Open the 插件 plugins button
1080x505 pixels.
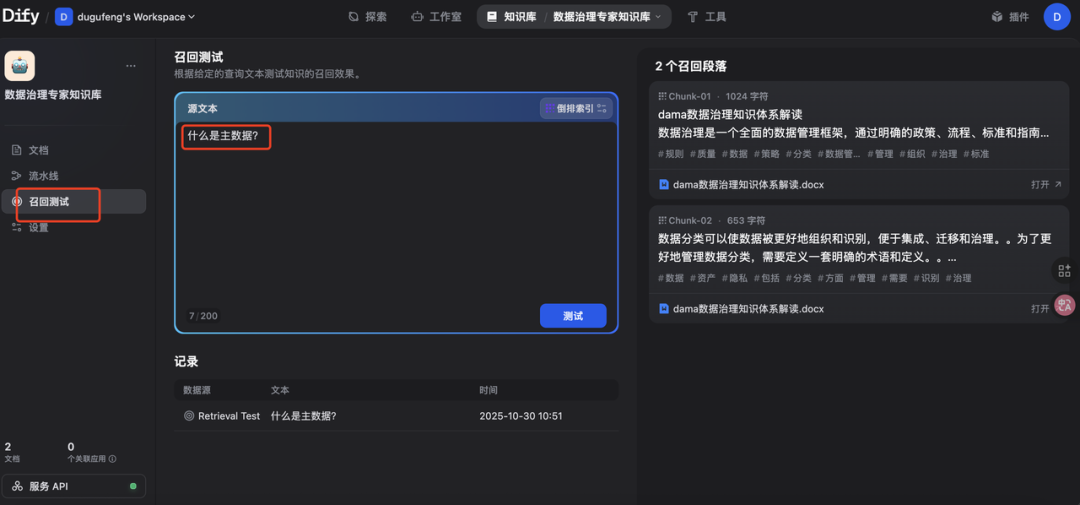(x=1010, y=17)
